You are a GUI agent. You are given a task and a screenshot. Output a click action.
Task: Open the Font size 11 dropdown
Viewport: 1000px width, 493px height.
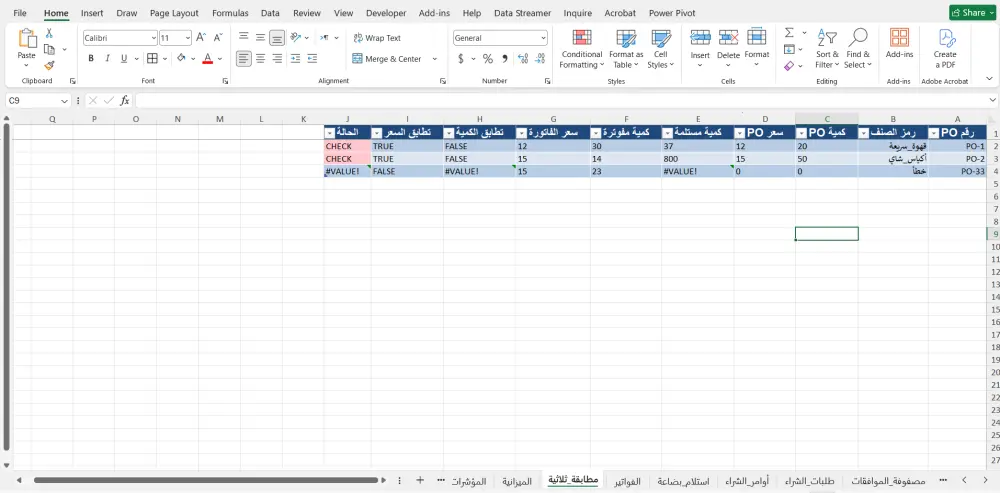coord(188,38)
